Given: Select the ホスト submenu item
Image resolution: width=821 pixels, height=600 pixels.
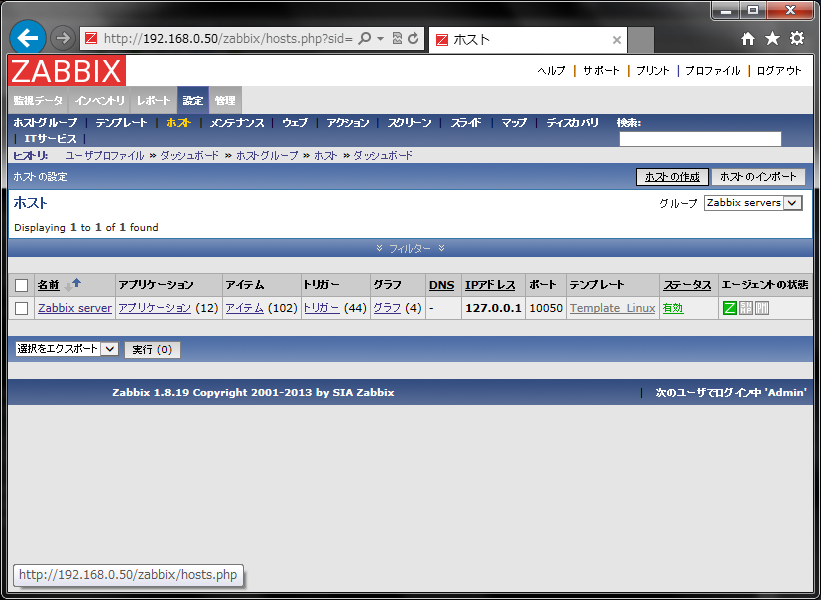Looking at the screenshot, I should pos(179,123).
